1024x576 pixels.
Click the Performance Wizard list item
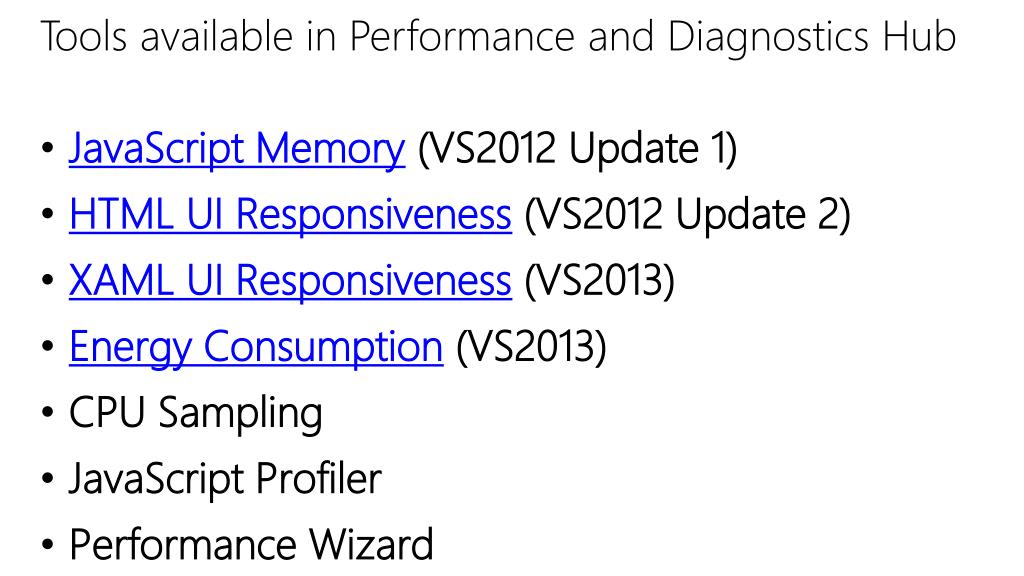(x=251, y=544)
